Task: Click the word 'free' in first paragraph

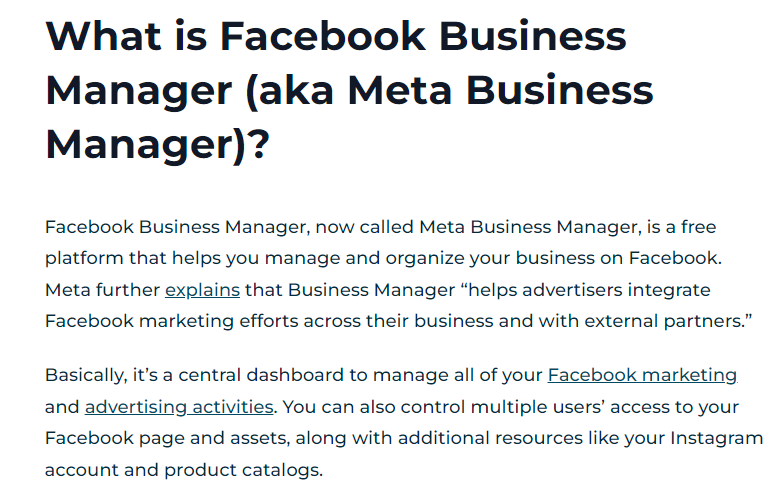Action: [698, 227]
